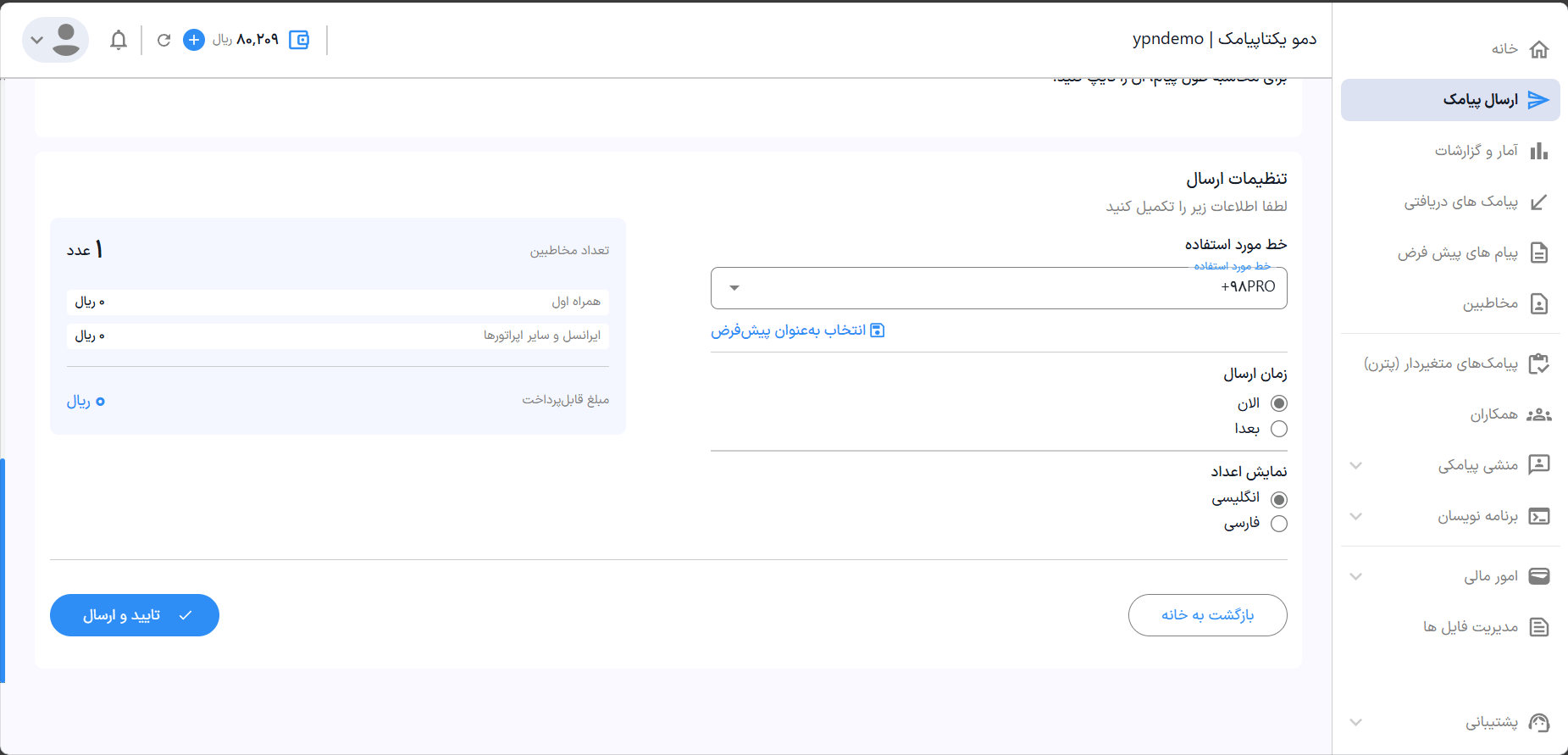1568x755 pixels.
Task: Click the home icon in sidebar
Action: pos(1539,49)
